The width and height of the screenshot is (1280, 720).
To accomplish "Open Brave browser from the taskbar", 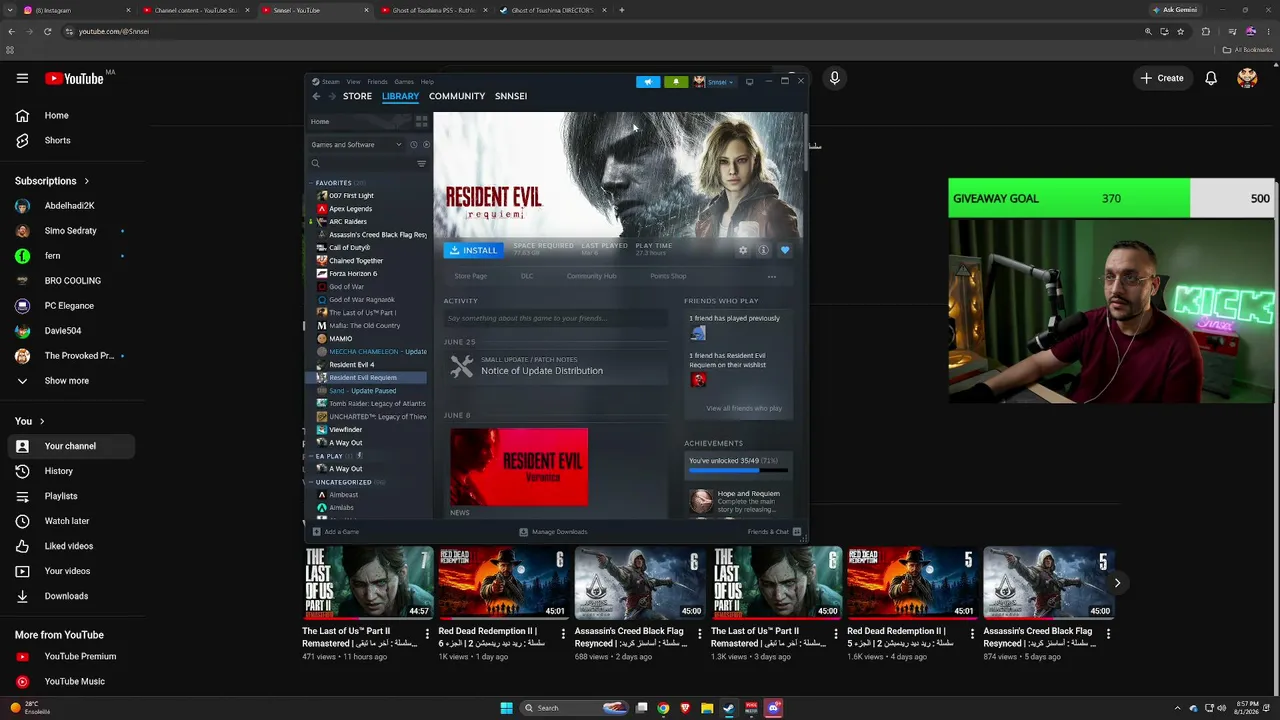I will pyautogui.click(x=685, y=708).
